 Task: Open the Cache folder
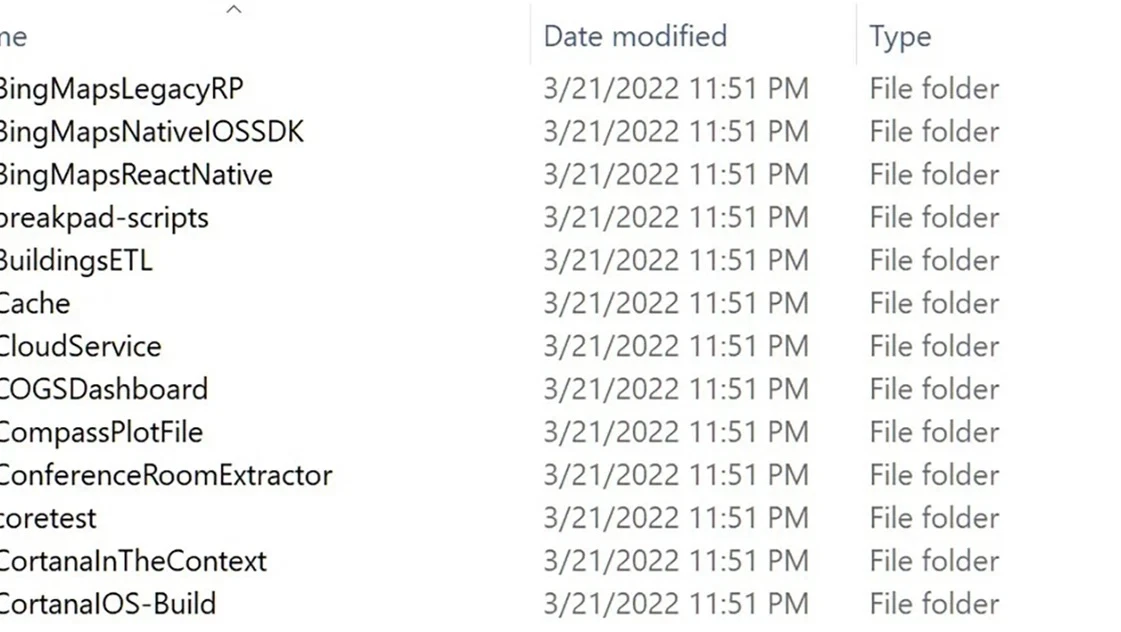[x=35, y=303]
